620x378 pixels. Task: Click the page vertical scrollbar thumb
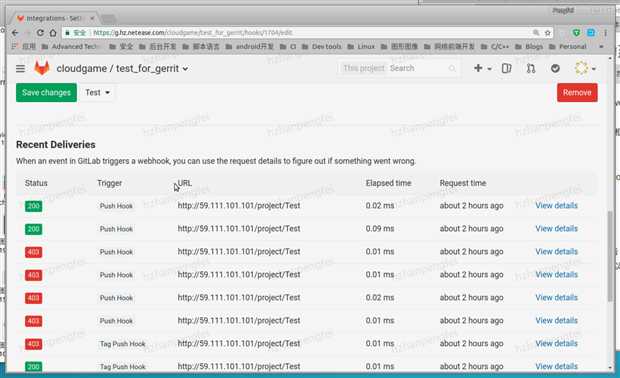point(610,255)
